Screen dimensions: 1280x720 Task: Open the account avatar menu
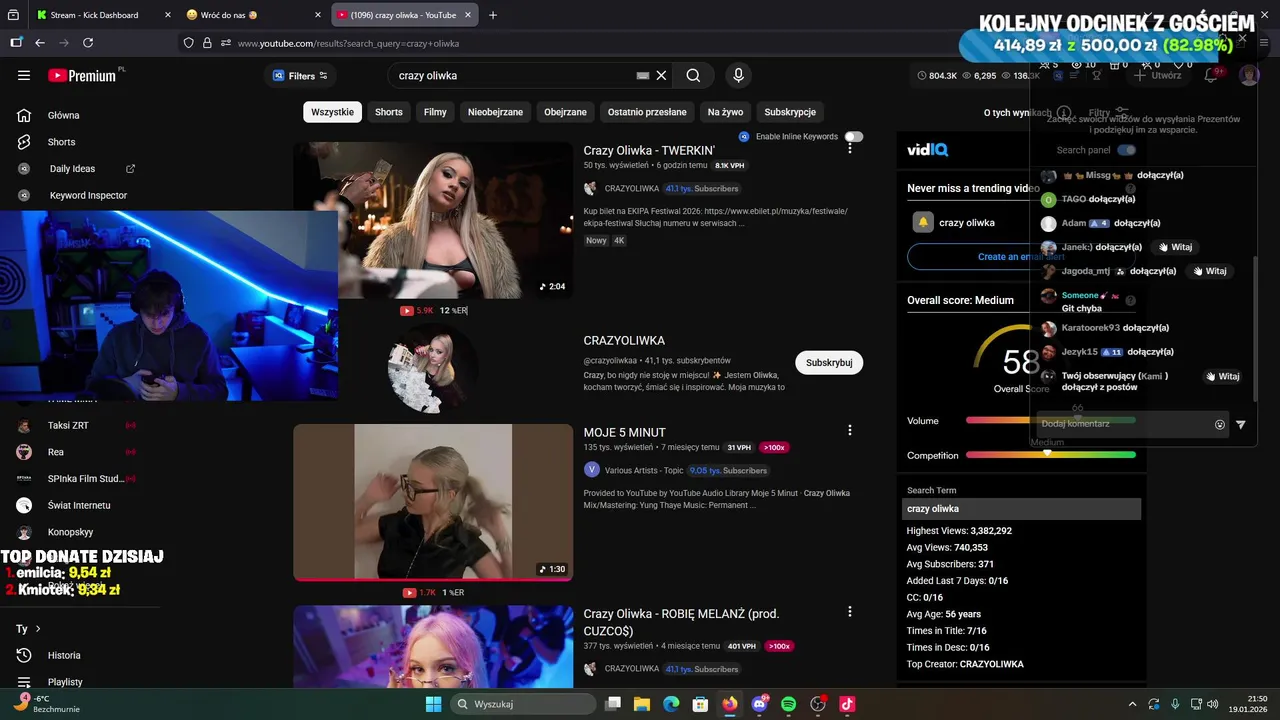[1248, 75]
